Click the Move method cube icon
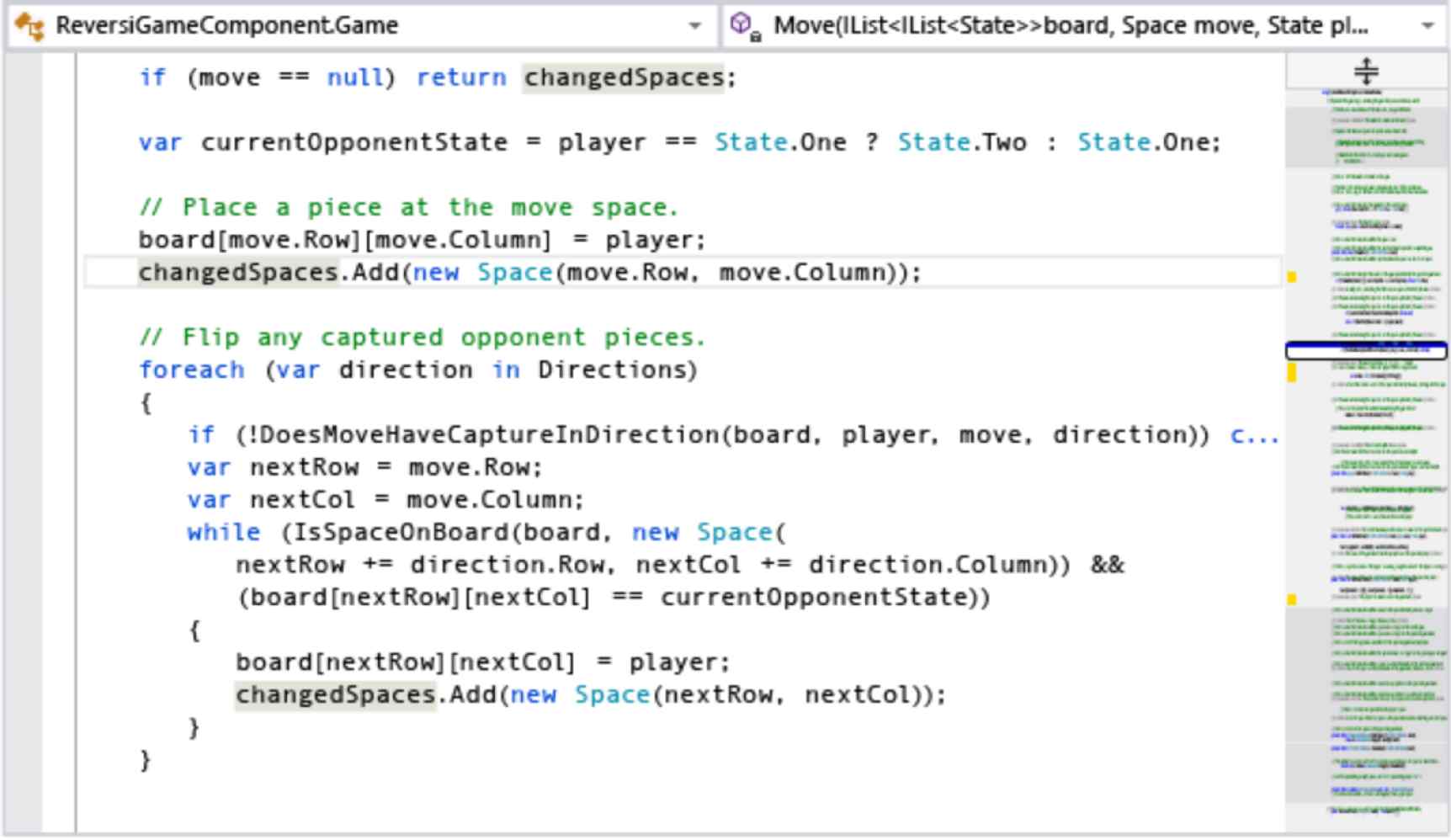The width and height of the screenshot is (1451, 840). (744, 26)
